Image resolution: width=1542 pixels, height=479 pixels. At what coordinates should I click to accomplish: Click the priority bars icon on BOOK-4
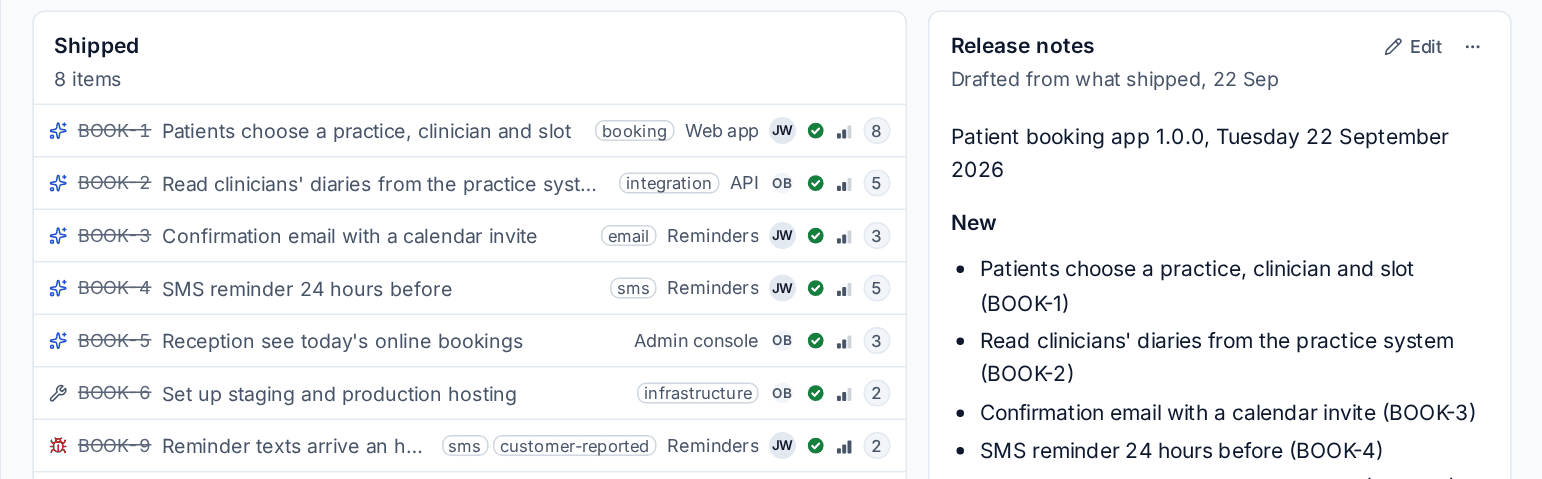(x=844, y=288)
